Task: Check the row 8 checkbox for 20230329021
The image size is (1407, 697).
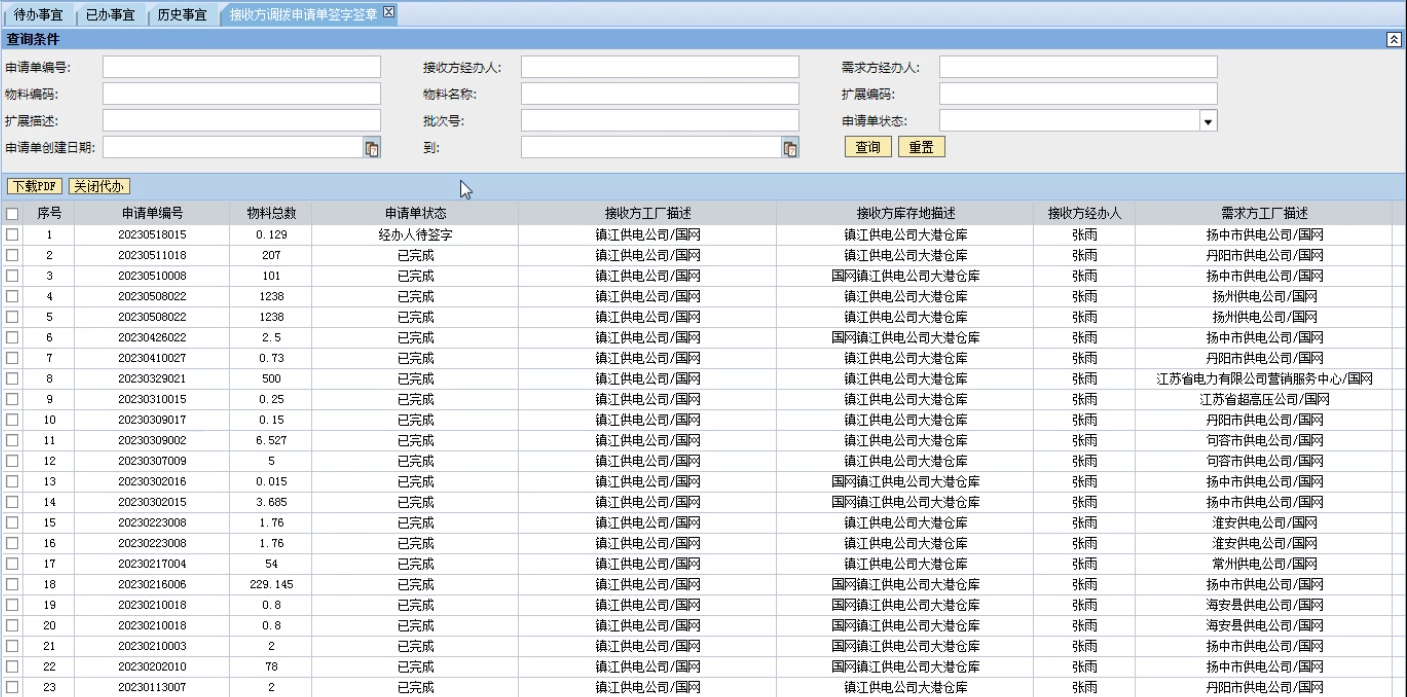Action: point(12,379)
